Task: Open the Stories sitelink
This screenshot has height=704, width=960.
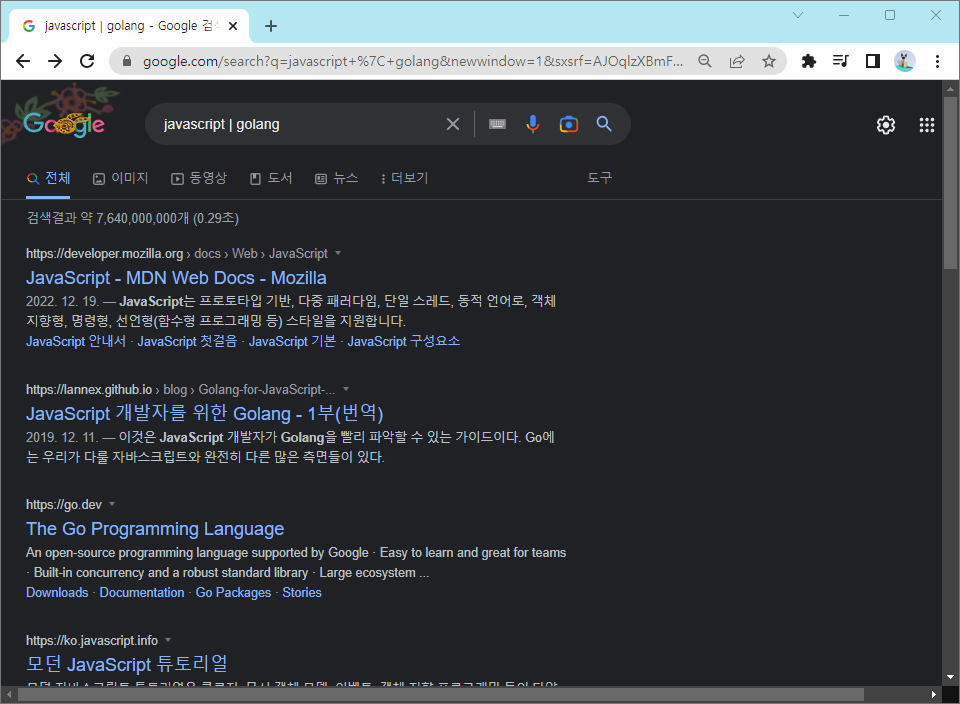Action: point(302,593)
